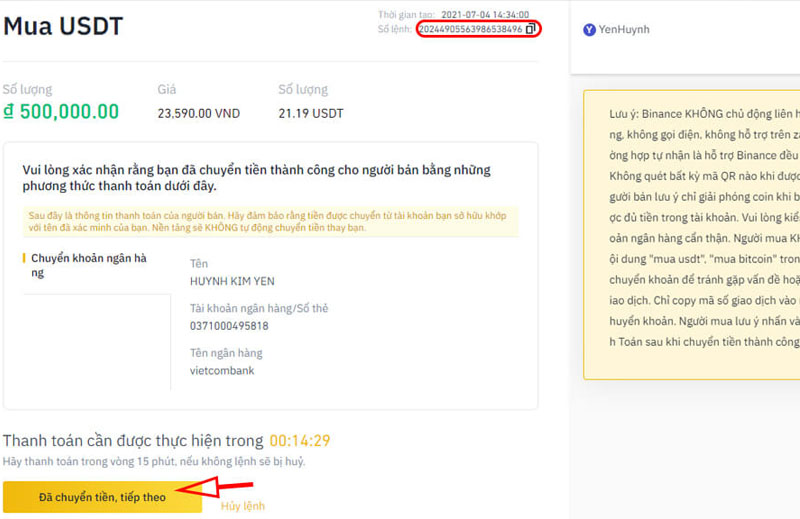Click the 'Giá' label
This screenshot has width=800, height=519.
tap(167, 89)
